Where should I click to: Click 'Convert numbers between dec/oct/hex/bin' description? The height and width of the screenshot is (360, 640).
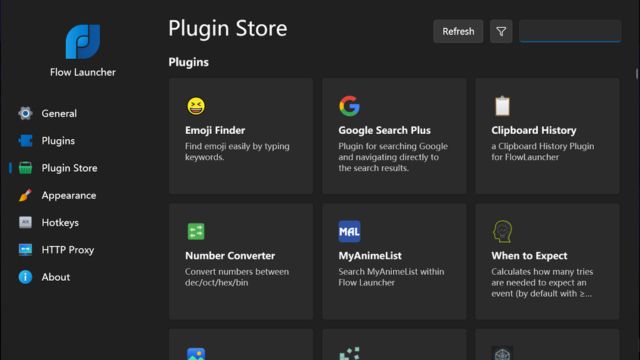(237, 277)
